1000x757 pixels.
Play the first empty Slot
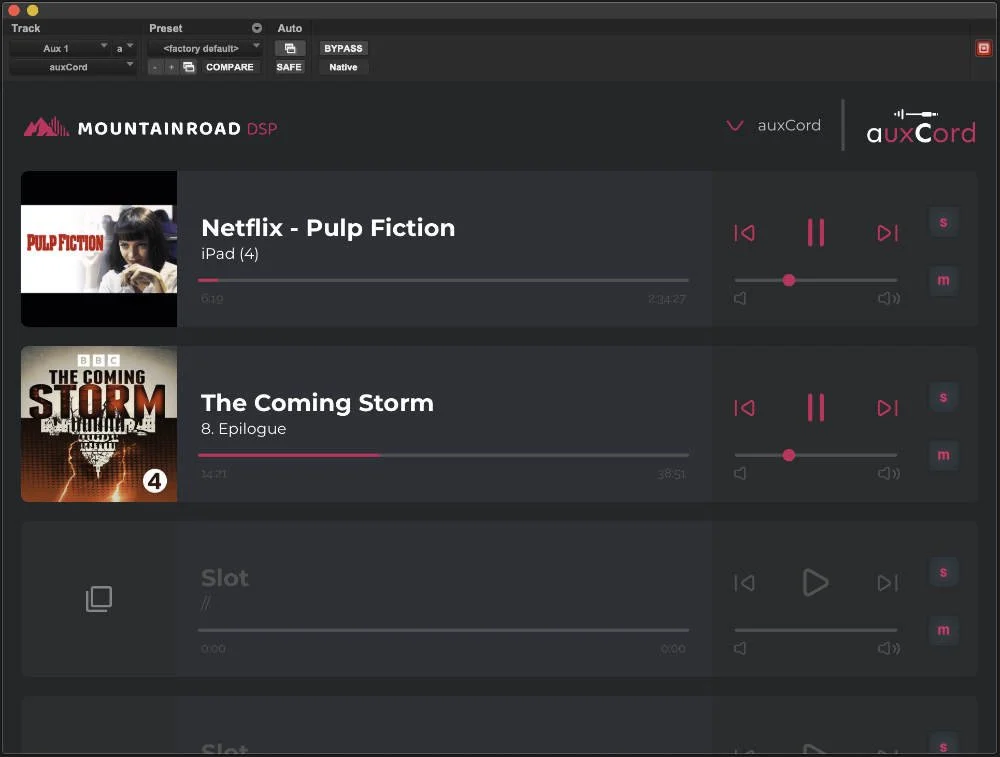pos(816,582)
